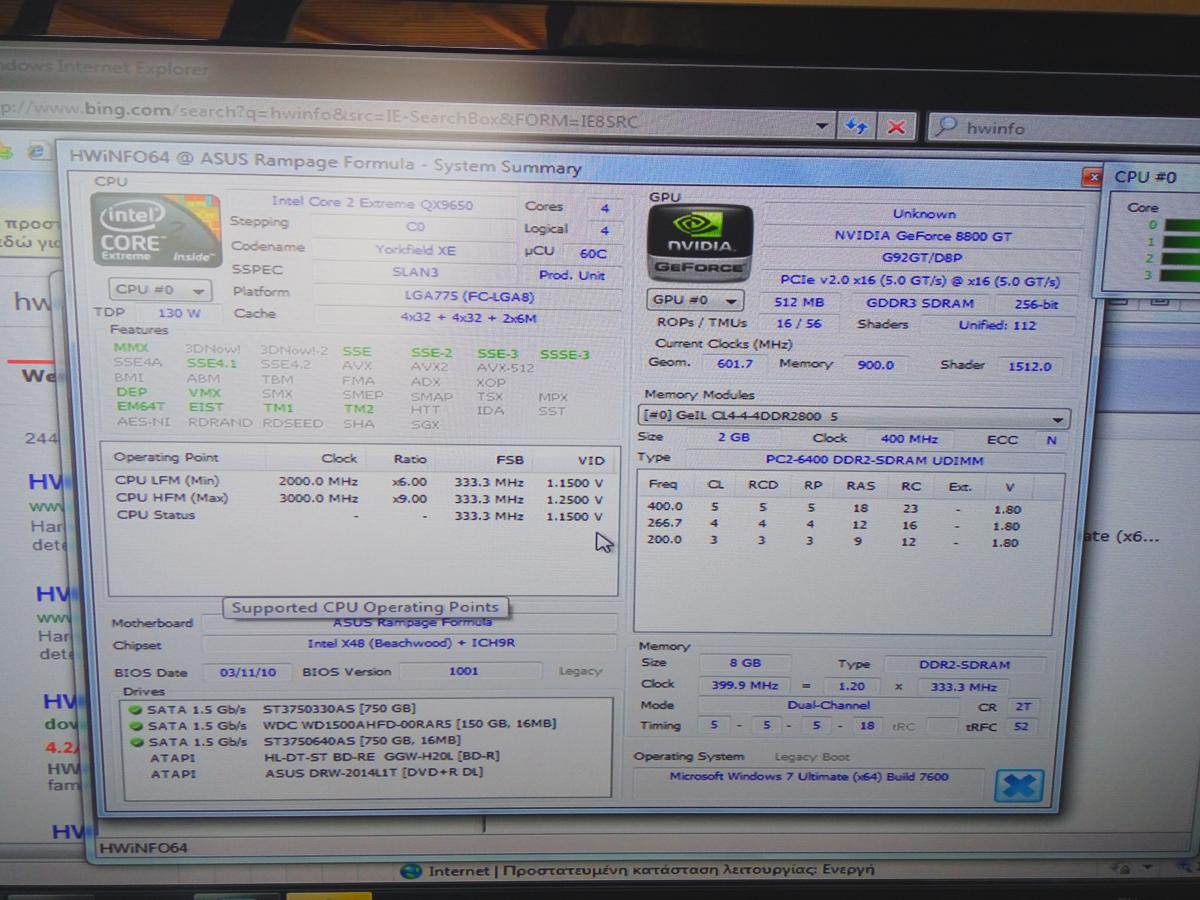Click the red stop icon in Internet Explorer
1200x900 pixels.
(x=896, y=127)
